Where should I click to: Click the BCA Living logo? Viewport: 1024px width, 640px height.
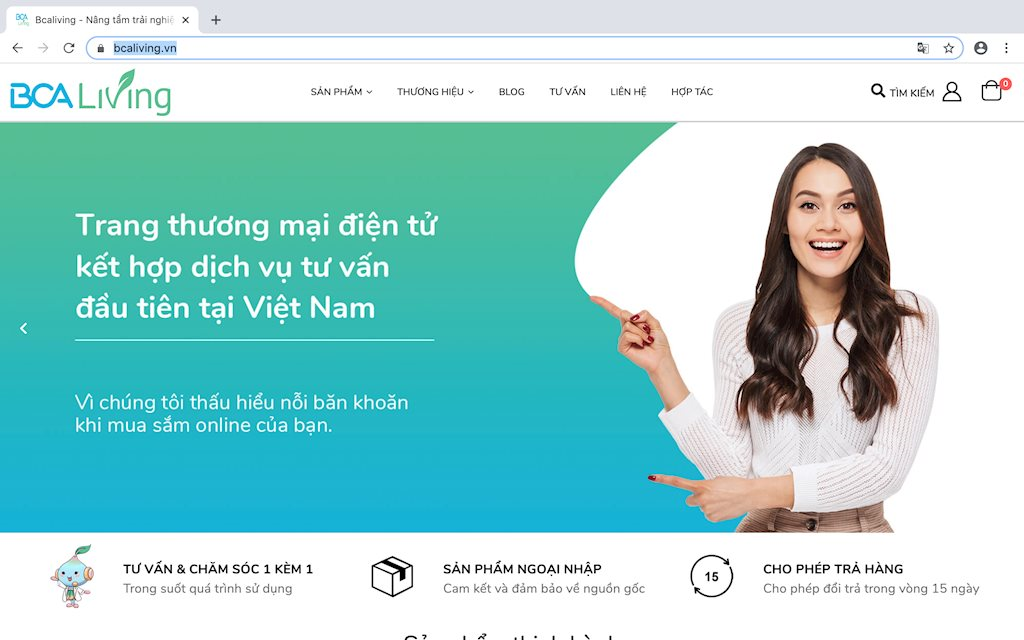(x=90, y=92)
